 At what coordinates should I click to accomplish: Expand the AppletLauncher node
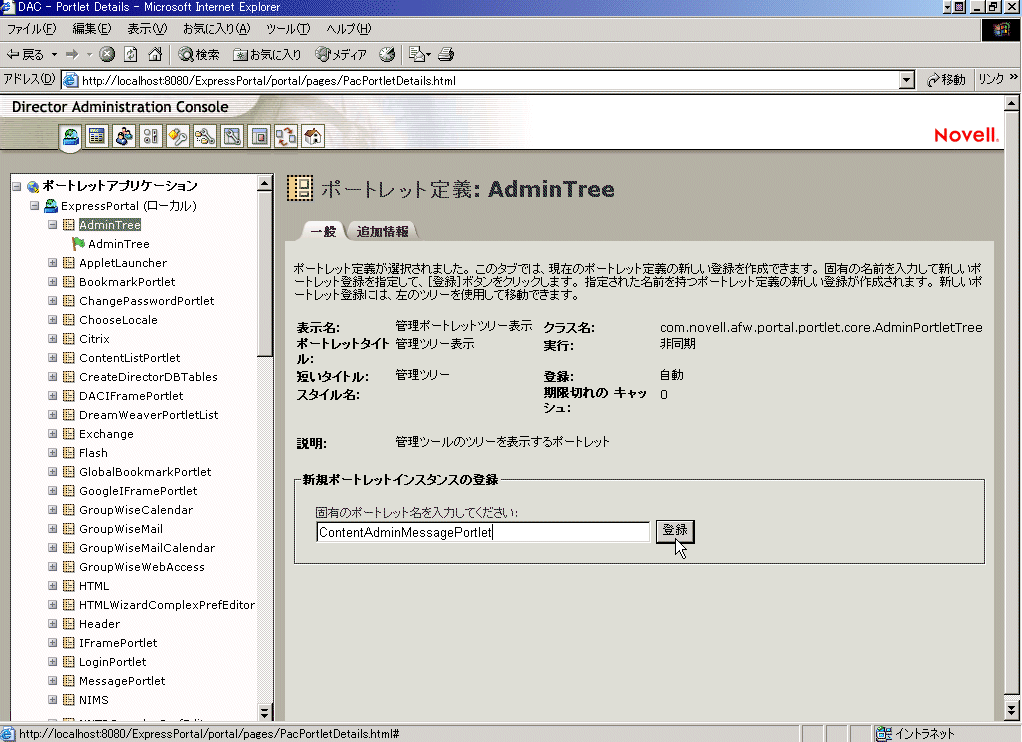53,263
